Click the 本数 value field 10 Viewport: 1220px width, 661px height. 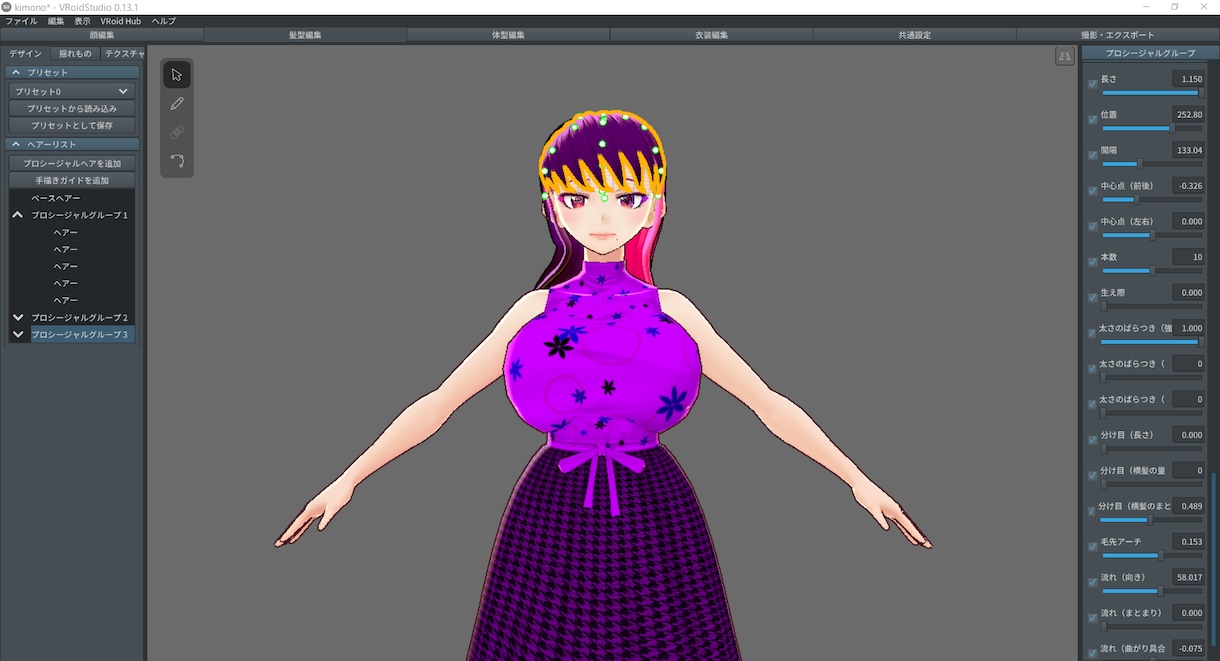(x=1188, y=257)
